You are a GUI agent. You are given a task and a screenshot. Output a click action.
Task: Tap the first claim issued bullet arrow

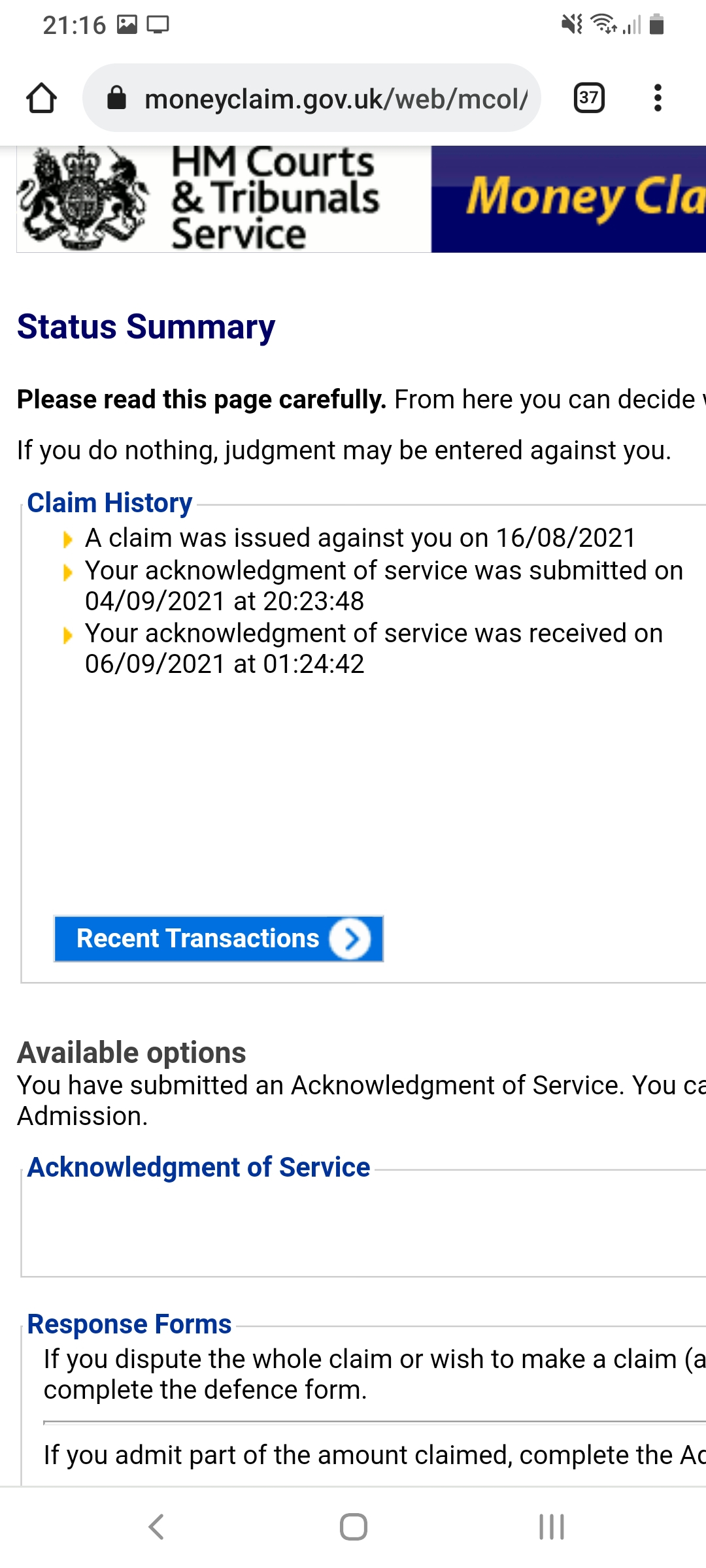click(x=67, y=540)
